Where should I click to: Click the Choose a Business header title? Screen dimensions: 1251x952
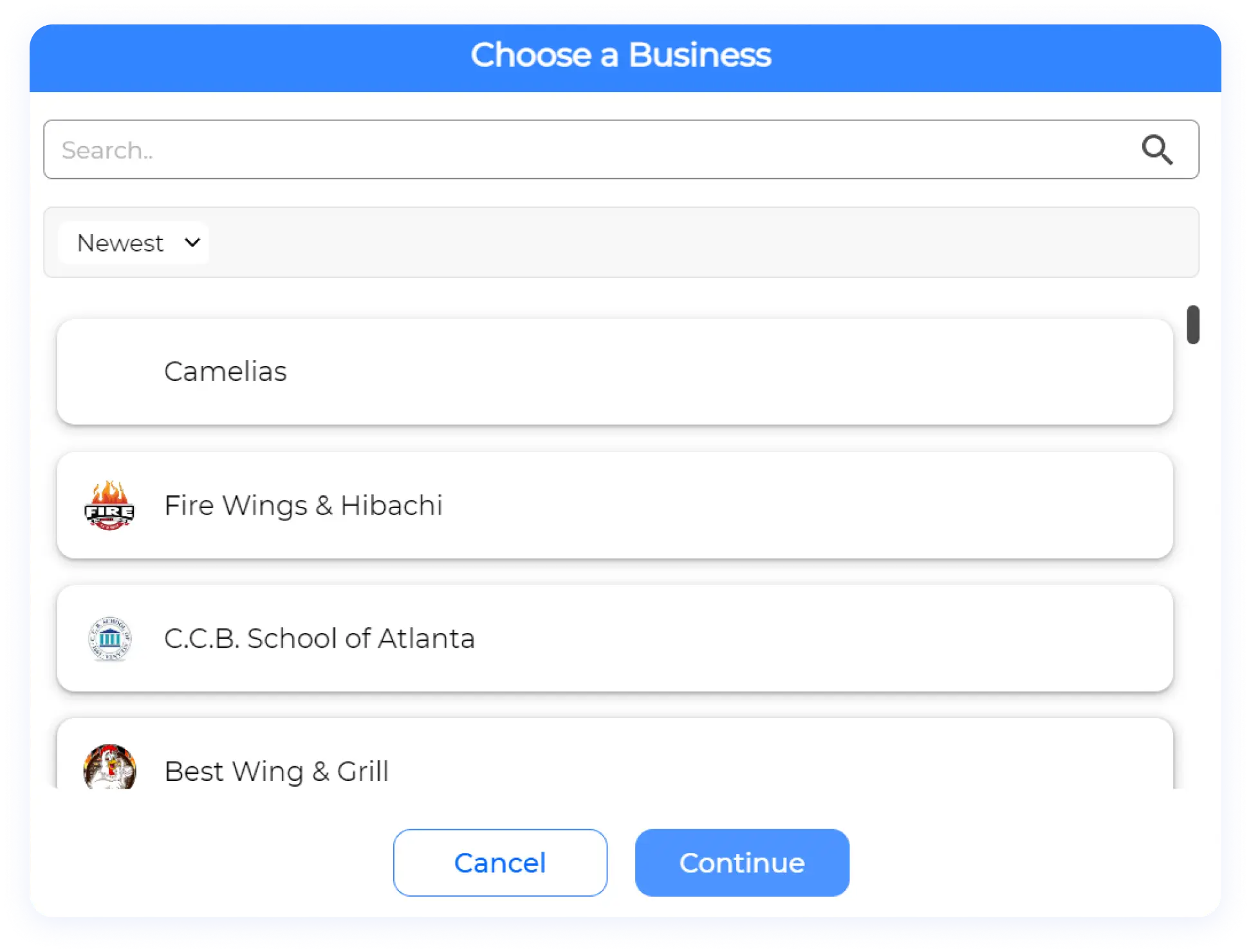tap(621, 55)
